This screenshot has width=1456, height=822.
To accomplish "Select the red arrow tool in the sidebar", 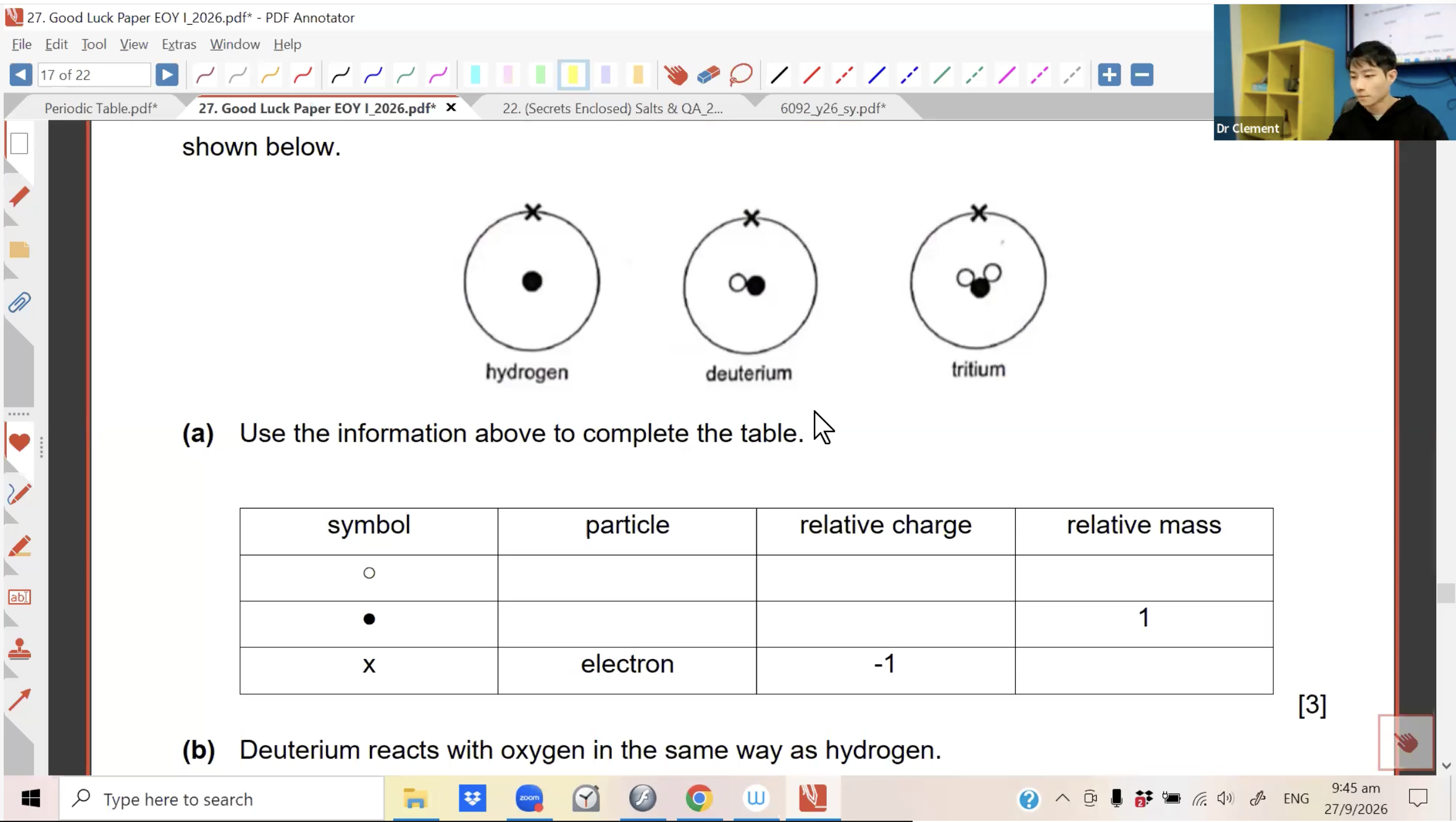I will (x=19, y=699).
